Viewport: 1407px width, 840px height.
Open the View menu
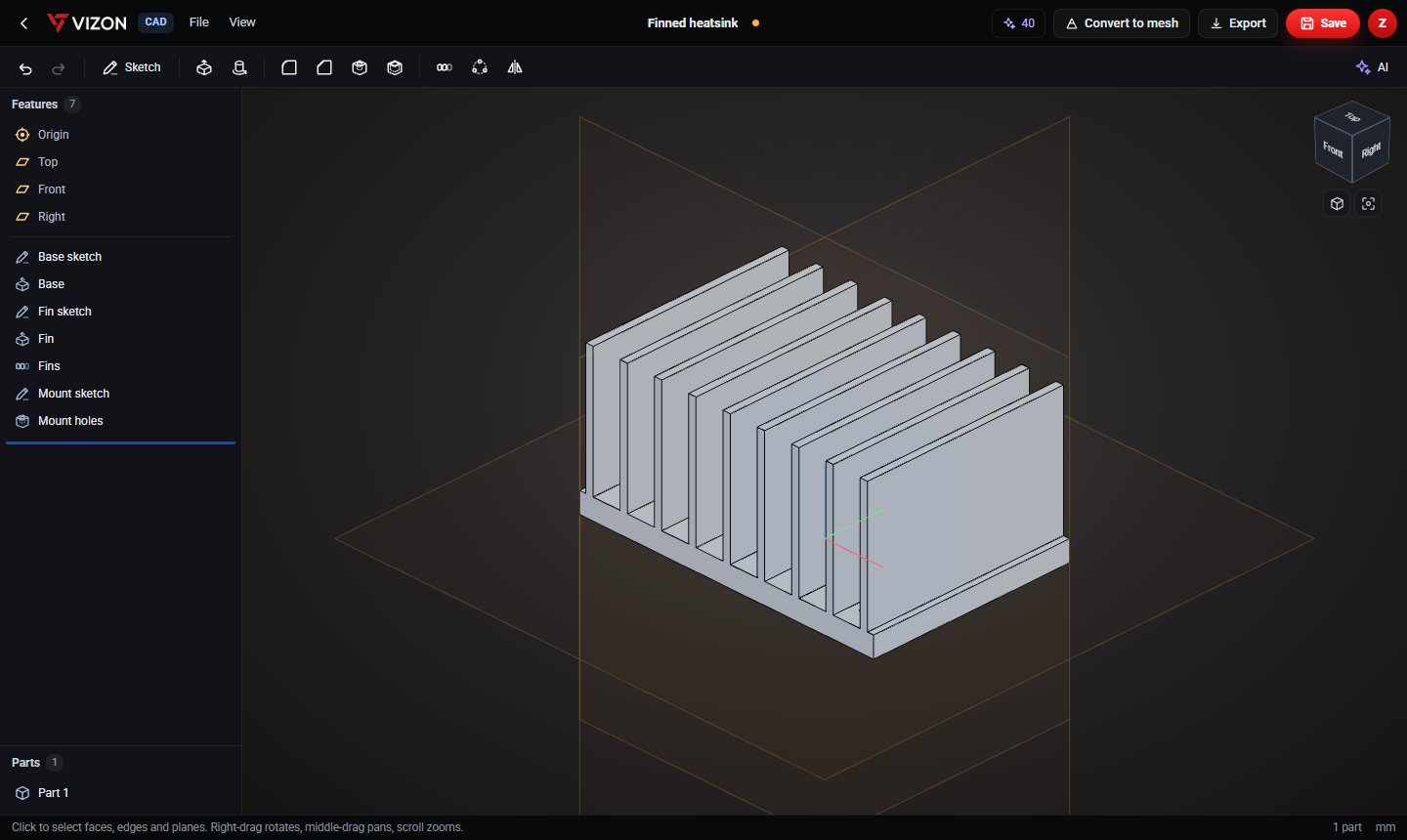242,22
